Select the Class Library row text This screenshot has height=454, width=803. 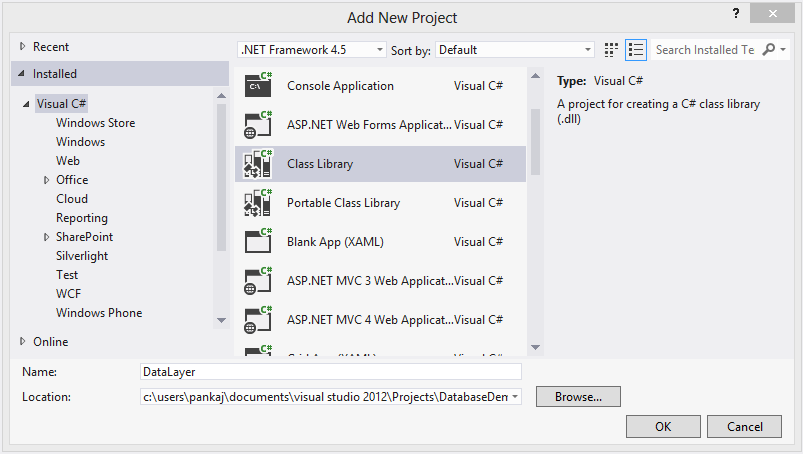(x=320, y=164)
